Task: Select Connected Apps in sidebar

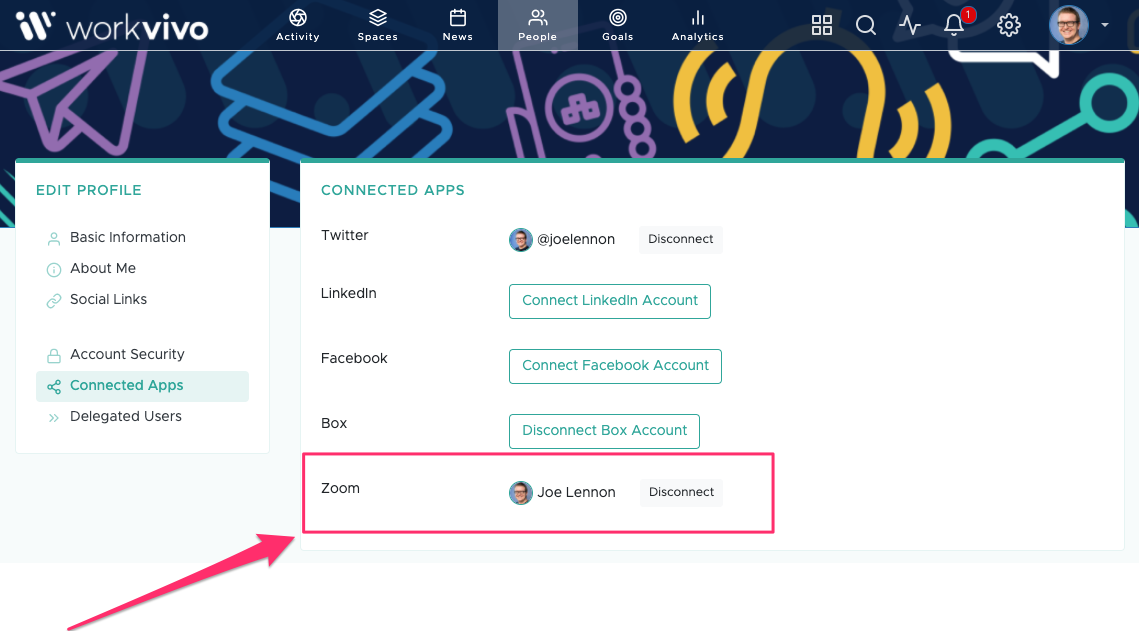Action: tap(142, 386)
